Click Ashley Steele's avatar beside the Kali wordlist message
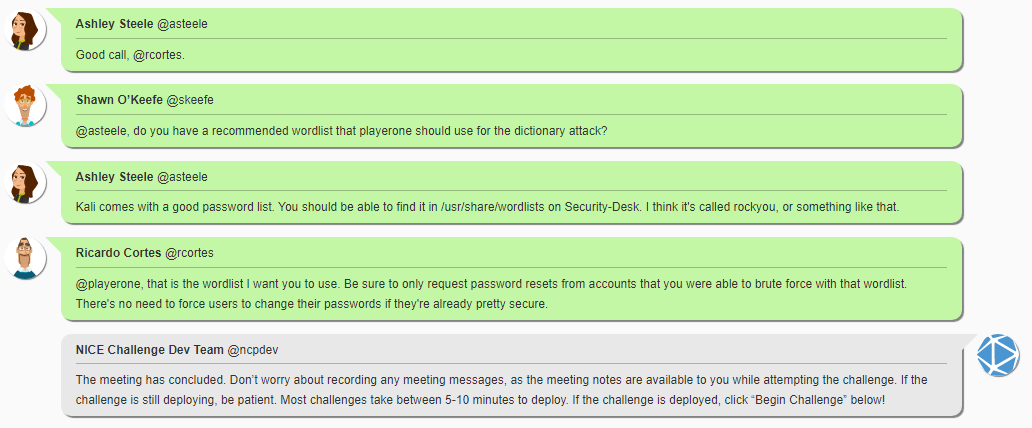Screen dimensions: 1032x428 (25, 184)
